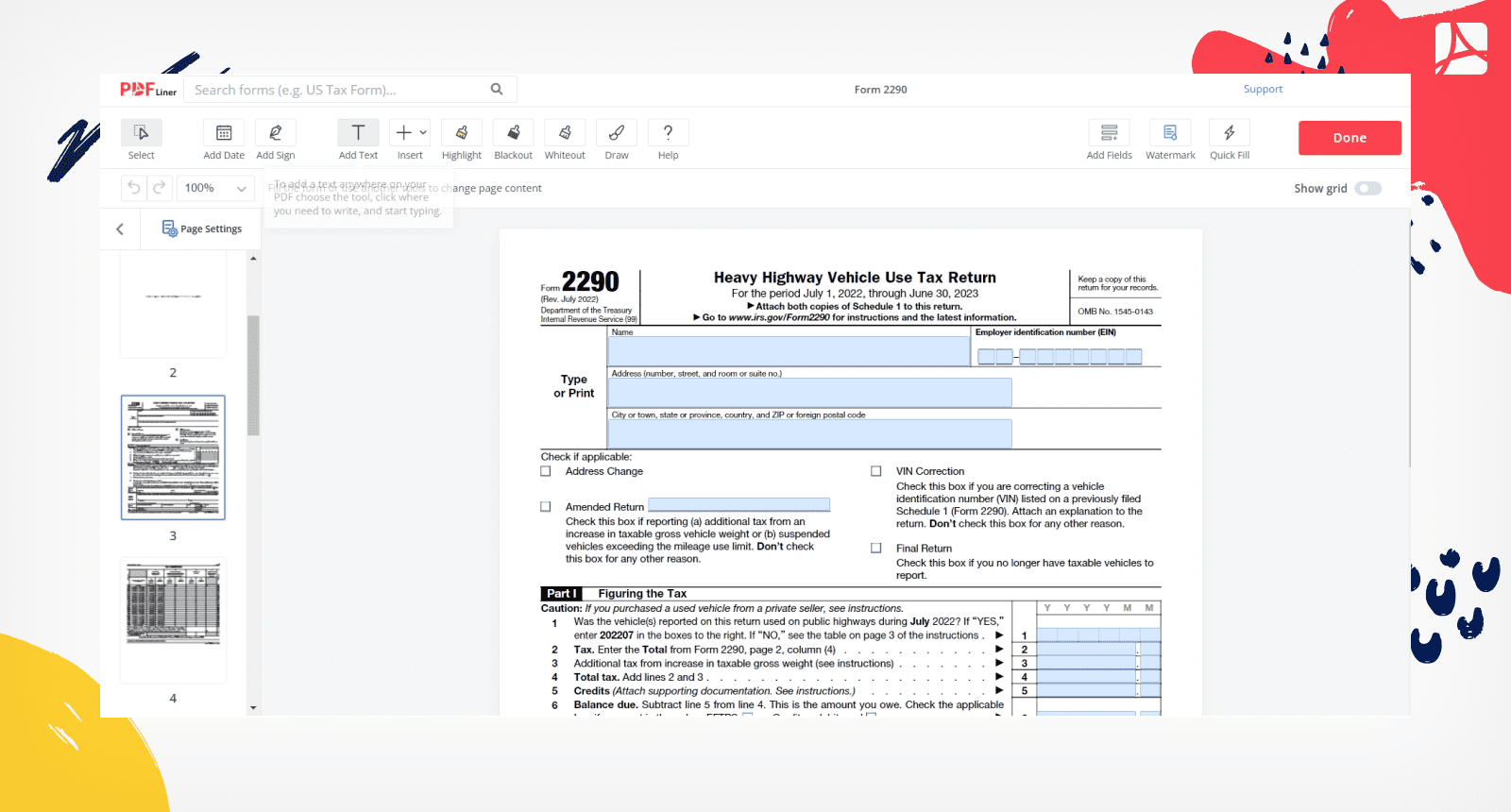The height and width of the screenshot is (812, 1511).
Task: Check the Address Change checkbox
Action: [x=546, y=471]
